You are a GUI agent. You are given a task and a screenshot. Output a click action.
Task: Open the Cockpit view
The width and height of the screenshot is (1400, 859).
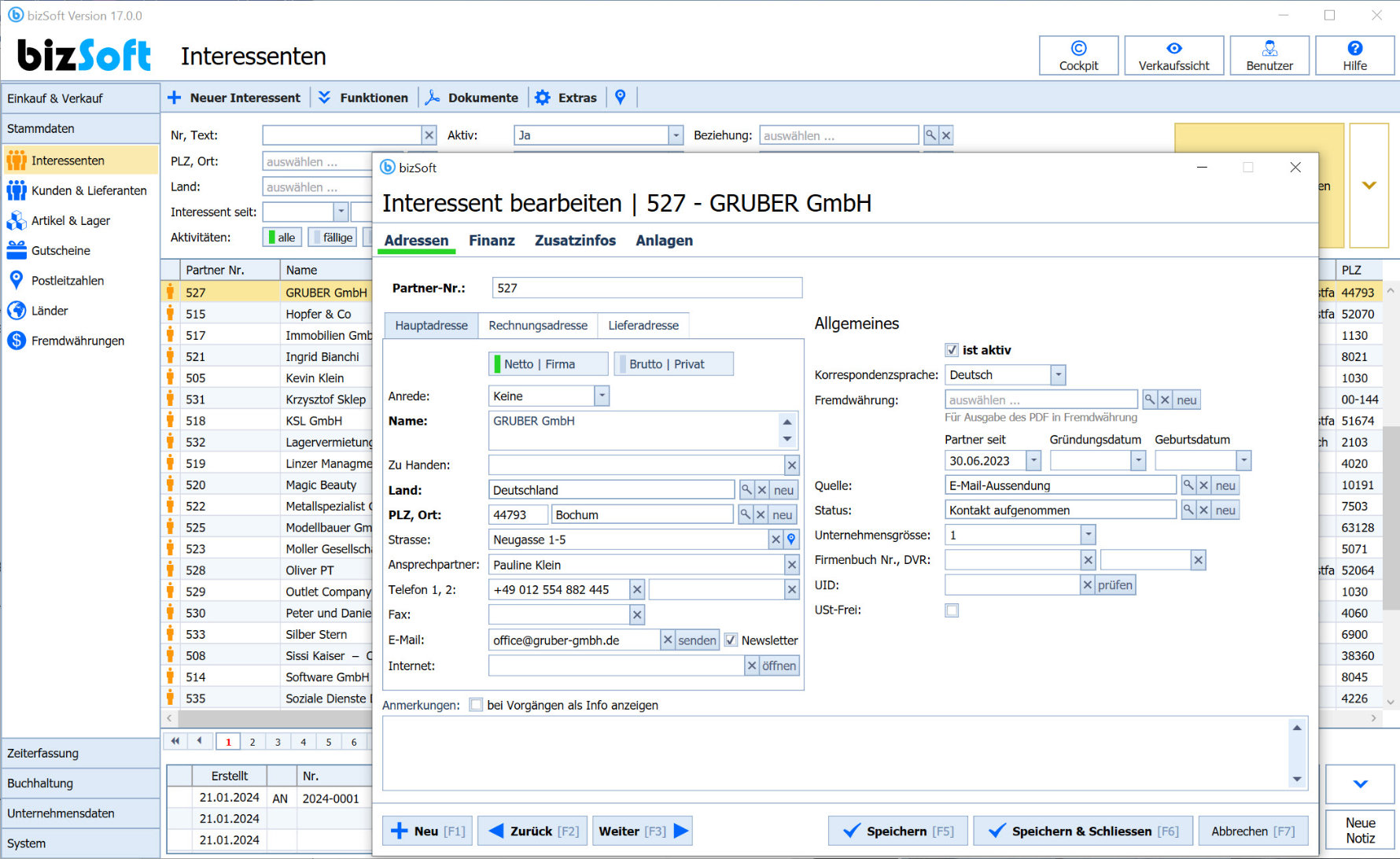pyautogui.click(x=1078, y=56)
